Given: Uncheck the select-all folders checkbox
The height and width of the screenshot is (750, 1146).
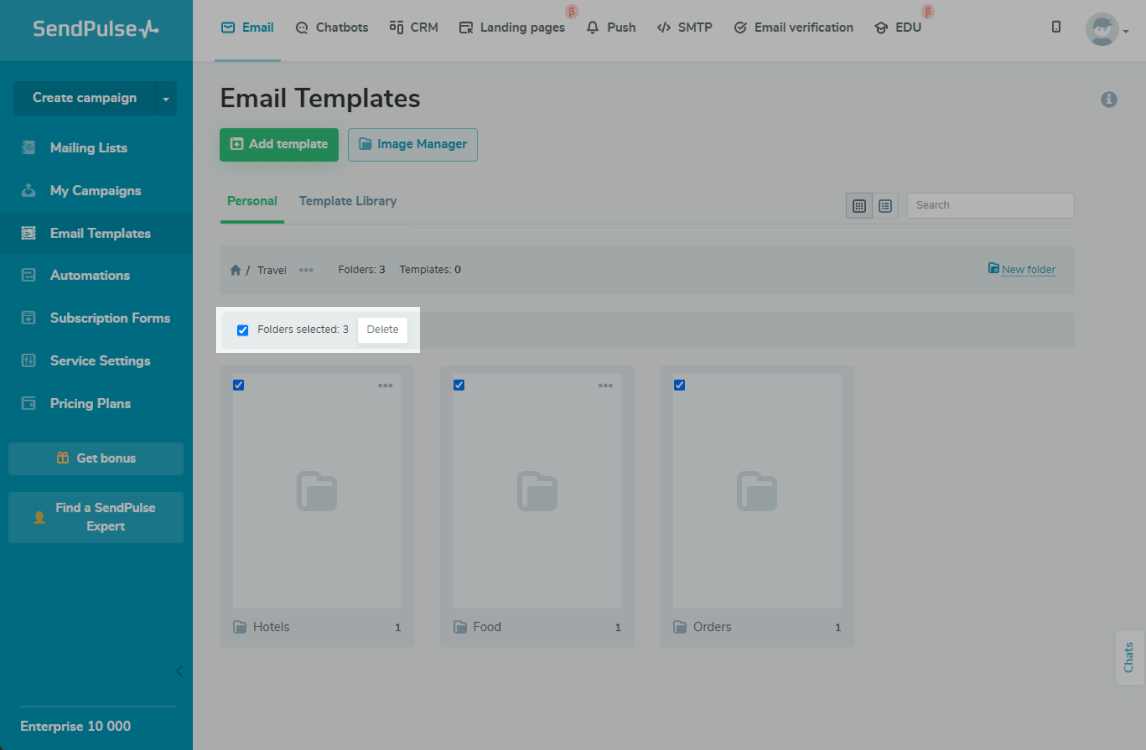Looking at the screenshot, I should click(243, 330).
